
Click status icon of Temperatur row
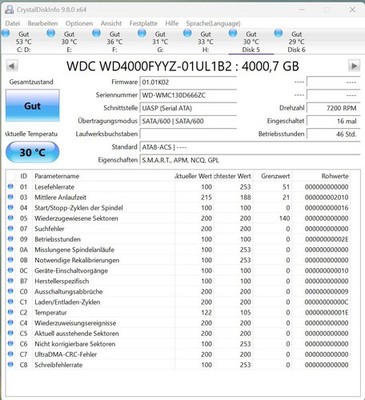11,312
